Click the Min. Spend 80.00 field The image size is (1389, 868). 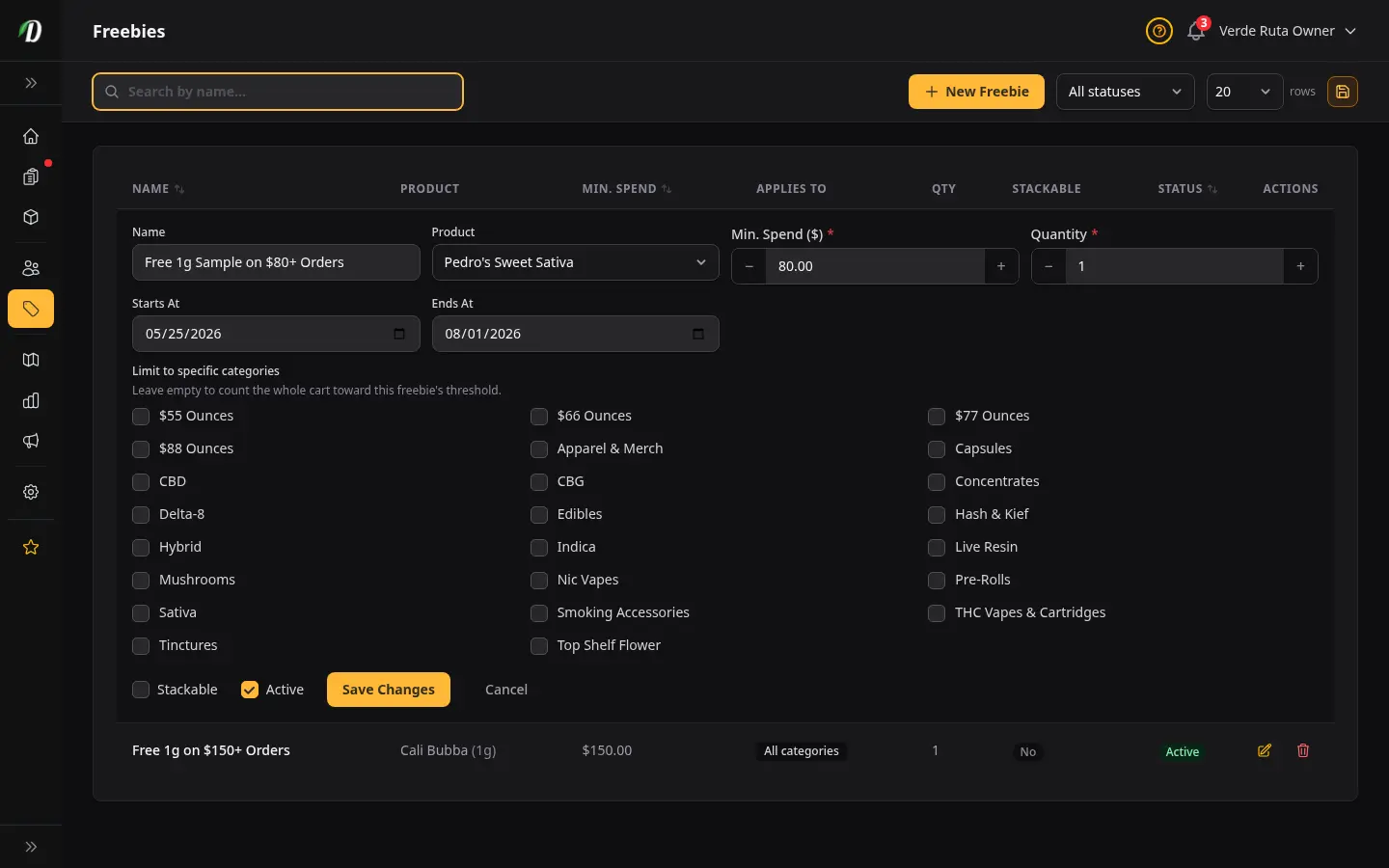[875, 266]
